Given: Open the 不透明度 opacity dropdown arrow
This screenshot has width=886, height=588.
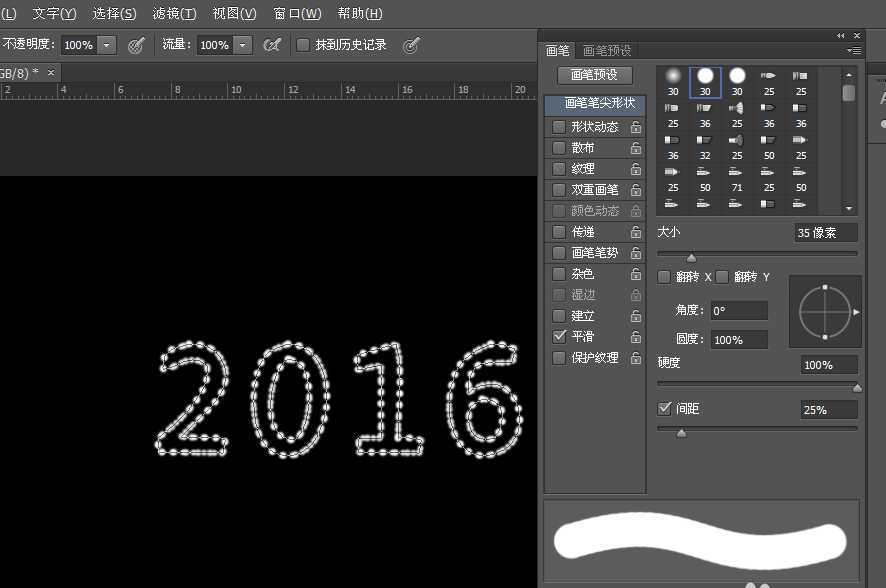Looking at the screenshot, I should (106, 45).
